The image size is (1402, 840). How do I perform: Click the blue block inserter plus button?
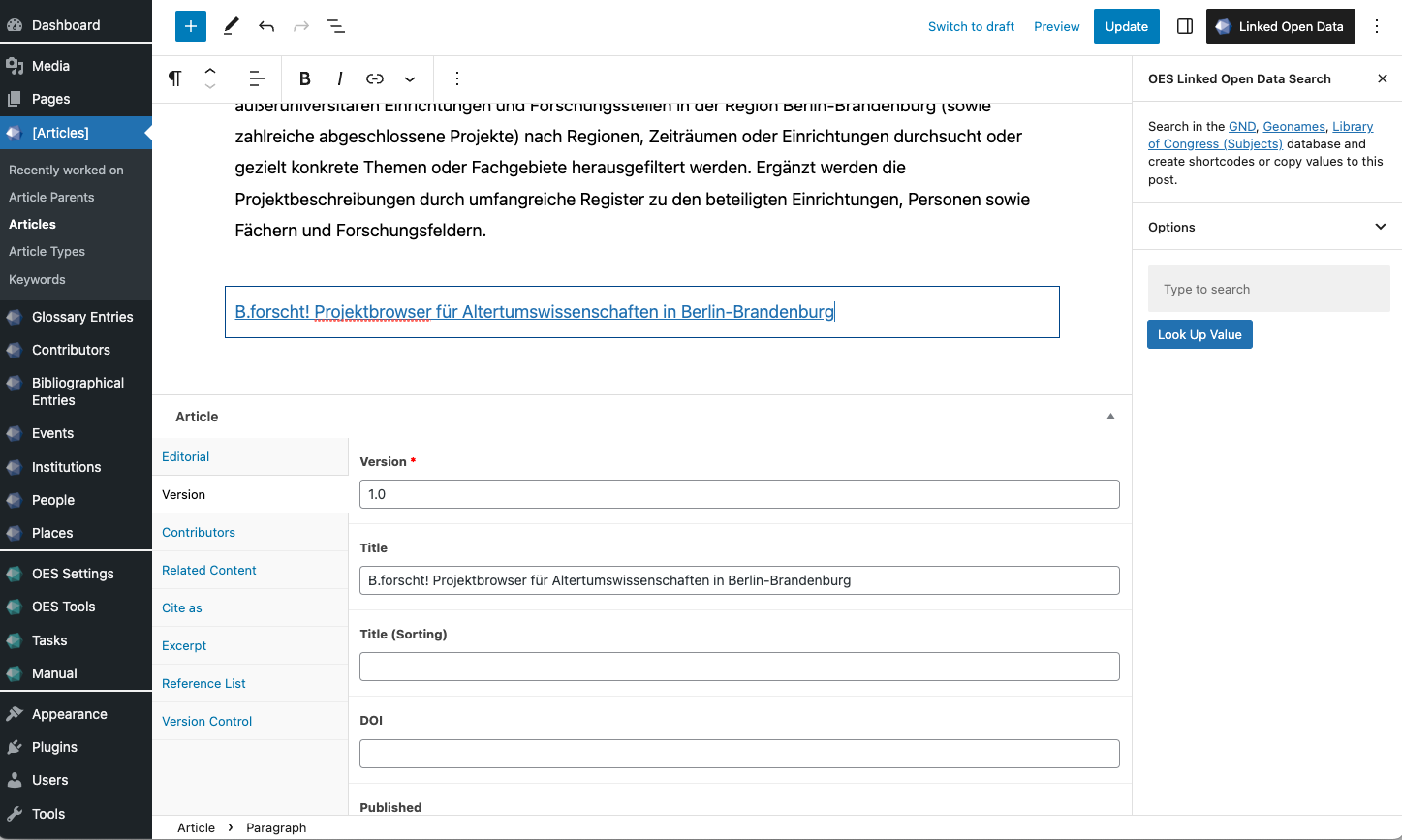pos(191,26)
